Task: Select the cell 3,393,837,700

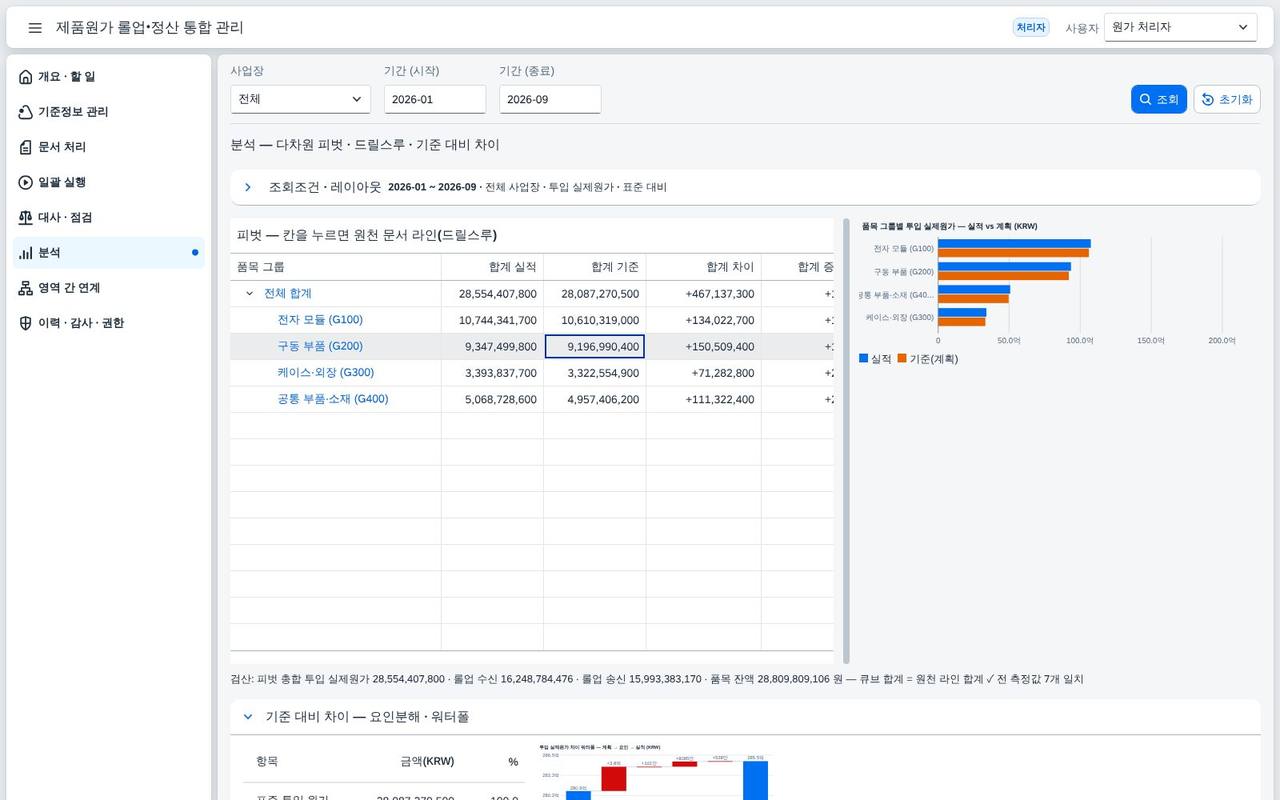Action: (492, 373)
